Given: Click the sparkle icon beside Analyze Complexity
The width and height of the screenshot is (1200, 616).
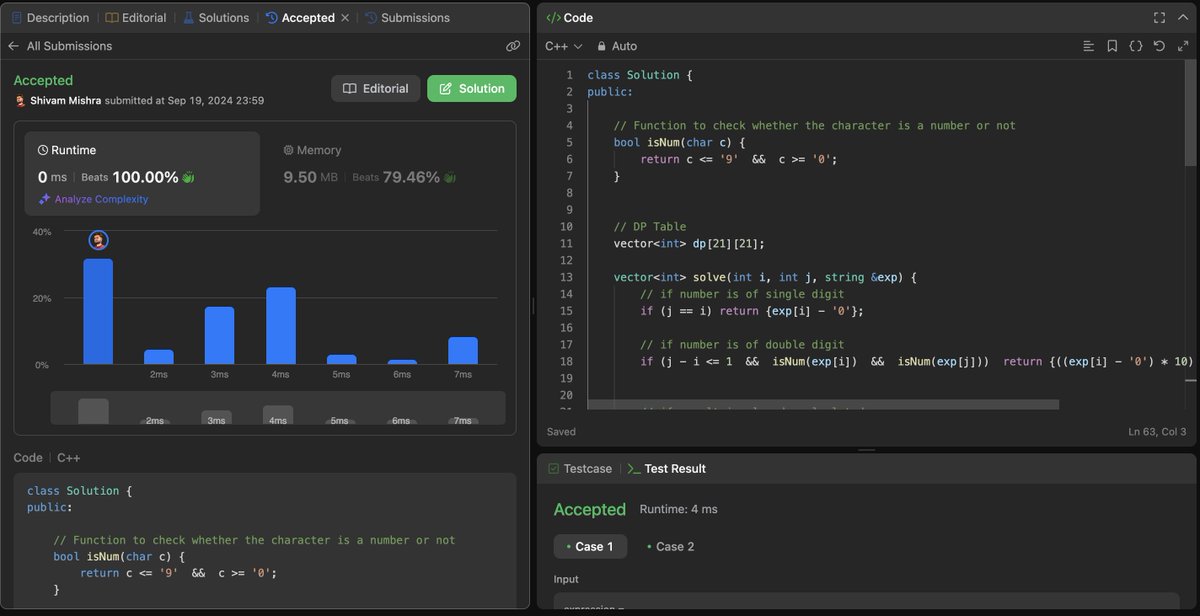Looking at the screenshot, I should pos(44,199).
